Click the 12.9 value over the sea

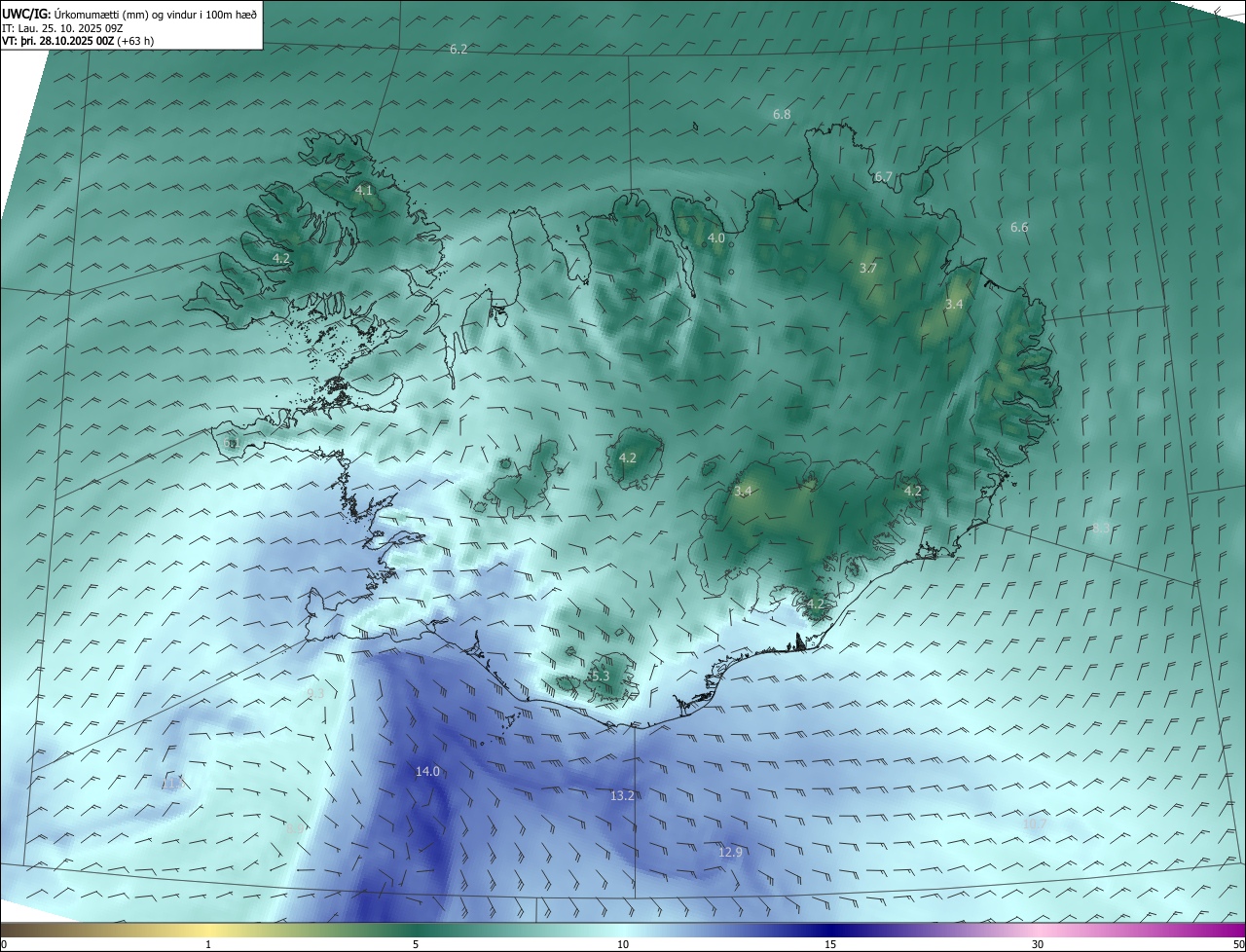coord(730,852)
